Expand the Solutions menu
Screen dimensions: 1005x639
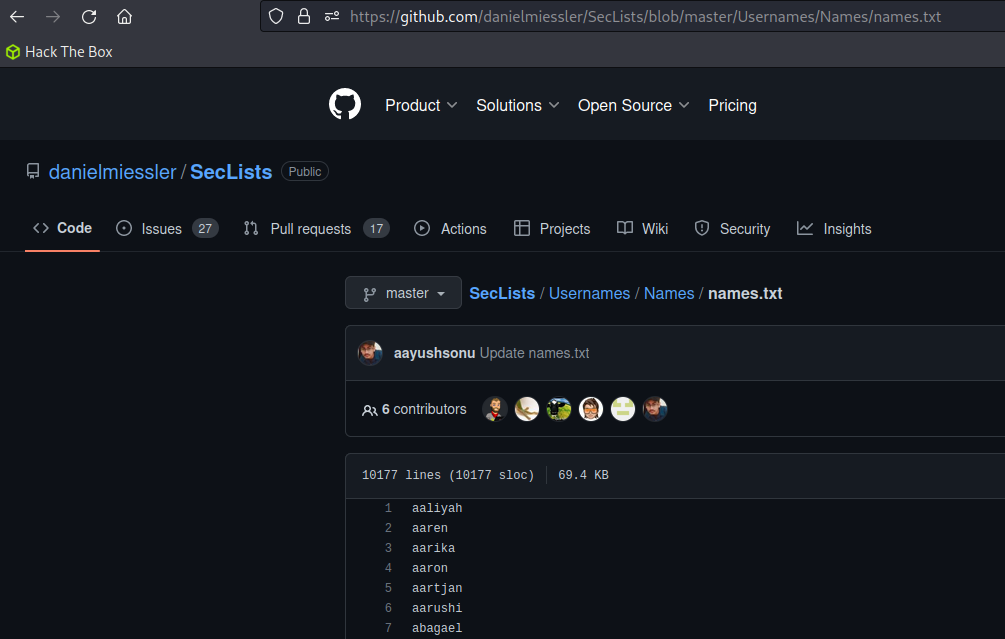tap(517, 105)
